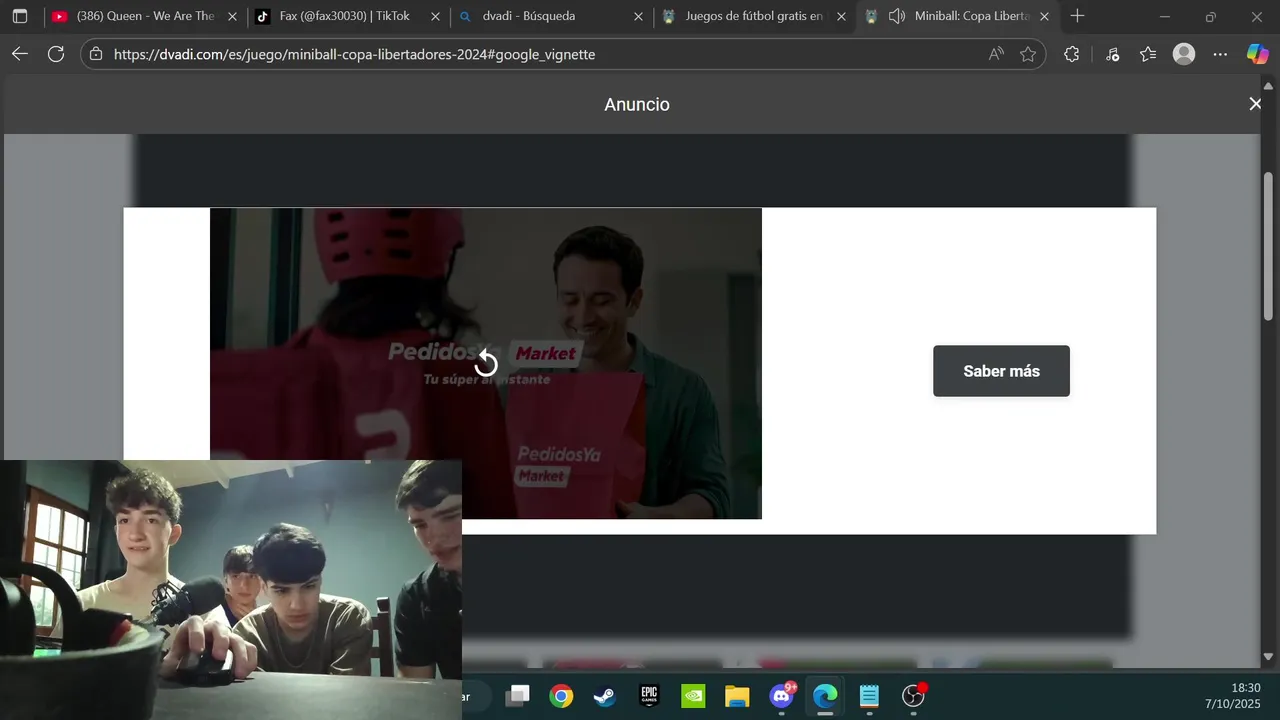
Task: Open the Favorites list
Action: click(1148, 54)
